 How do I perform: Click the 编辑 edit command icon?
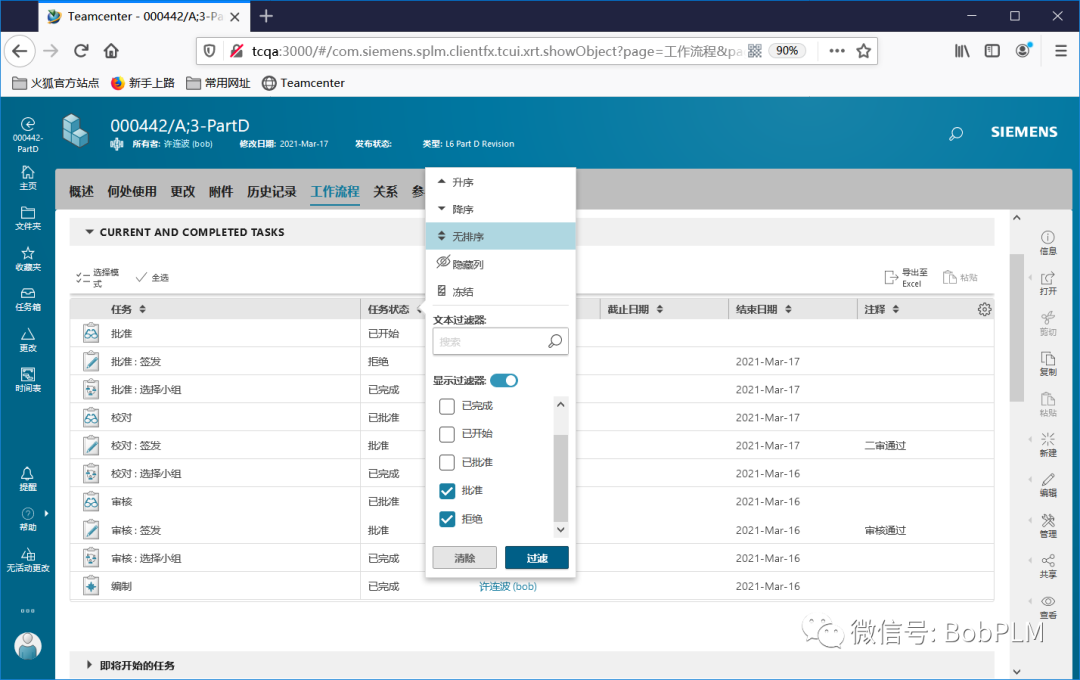[x=1048, y=485]
